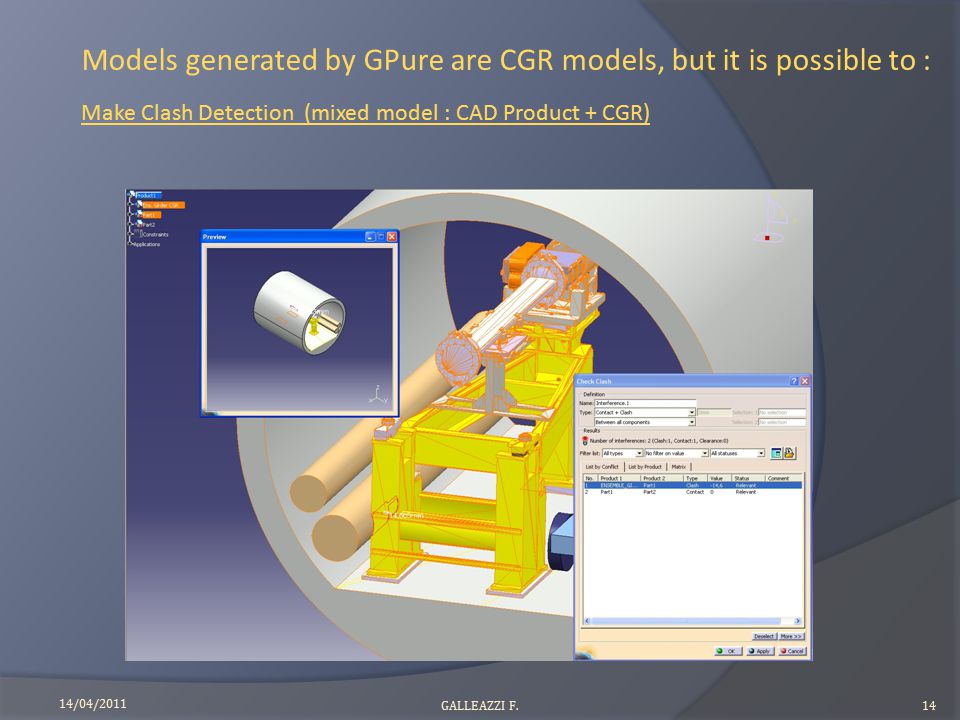Click the Value column header

click(719, 478)
